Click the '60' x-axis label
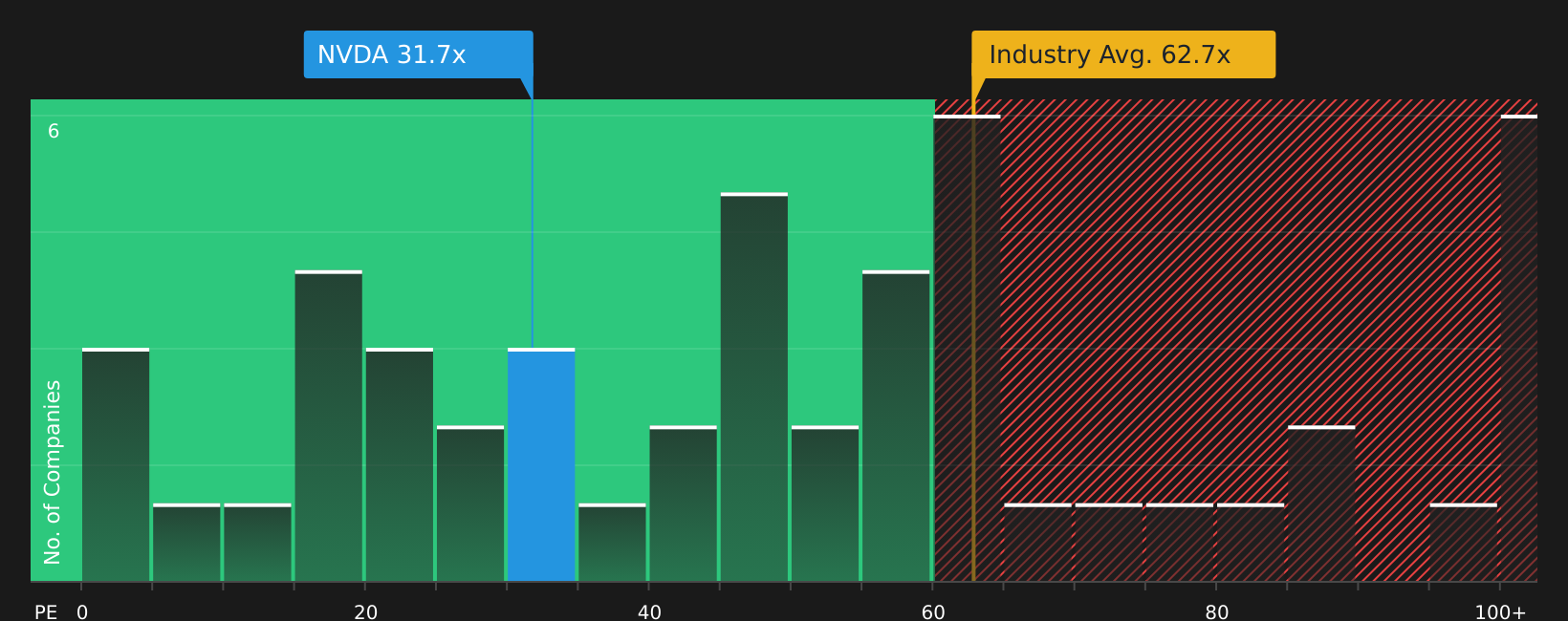 tap(933, 612)
